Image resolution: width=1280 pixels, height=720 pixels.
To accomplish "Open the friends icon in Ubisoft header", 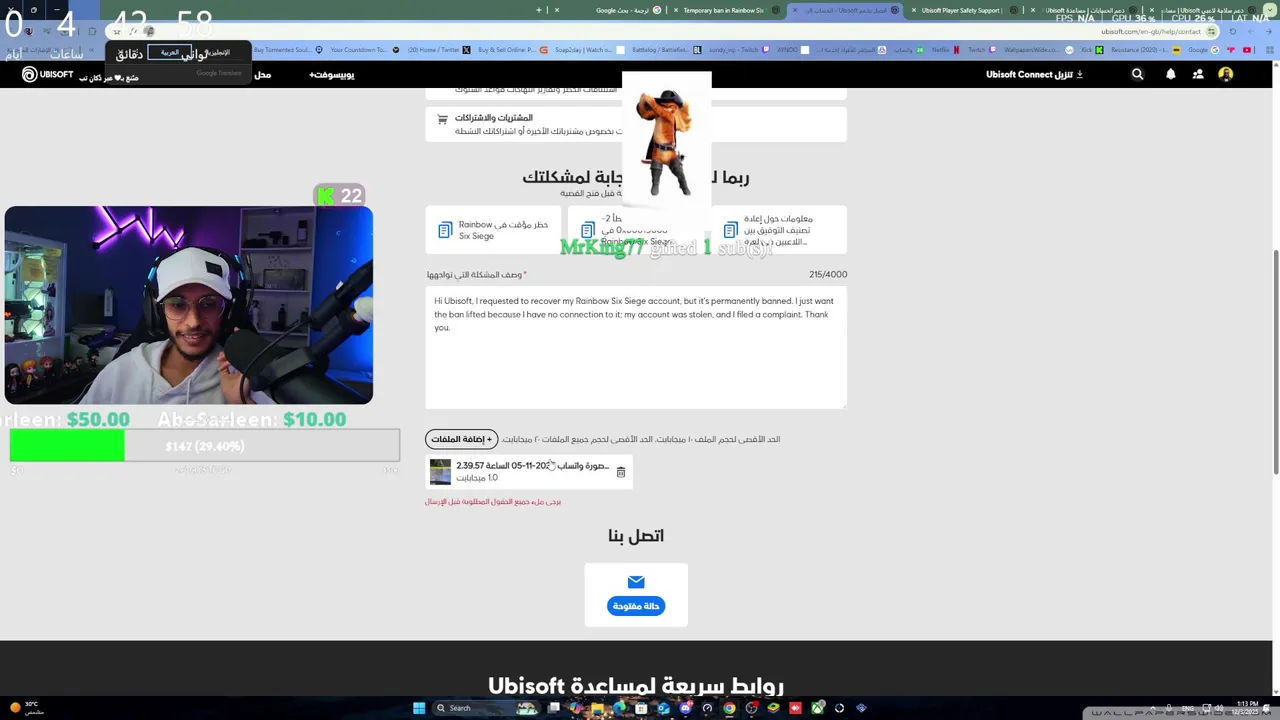I will [x=1198, y=74].
